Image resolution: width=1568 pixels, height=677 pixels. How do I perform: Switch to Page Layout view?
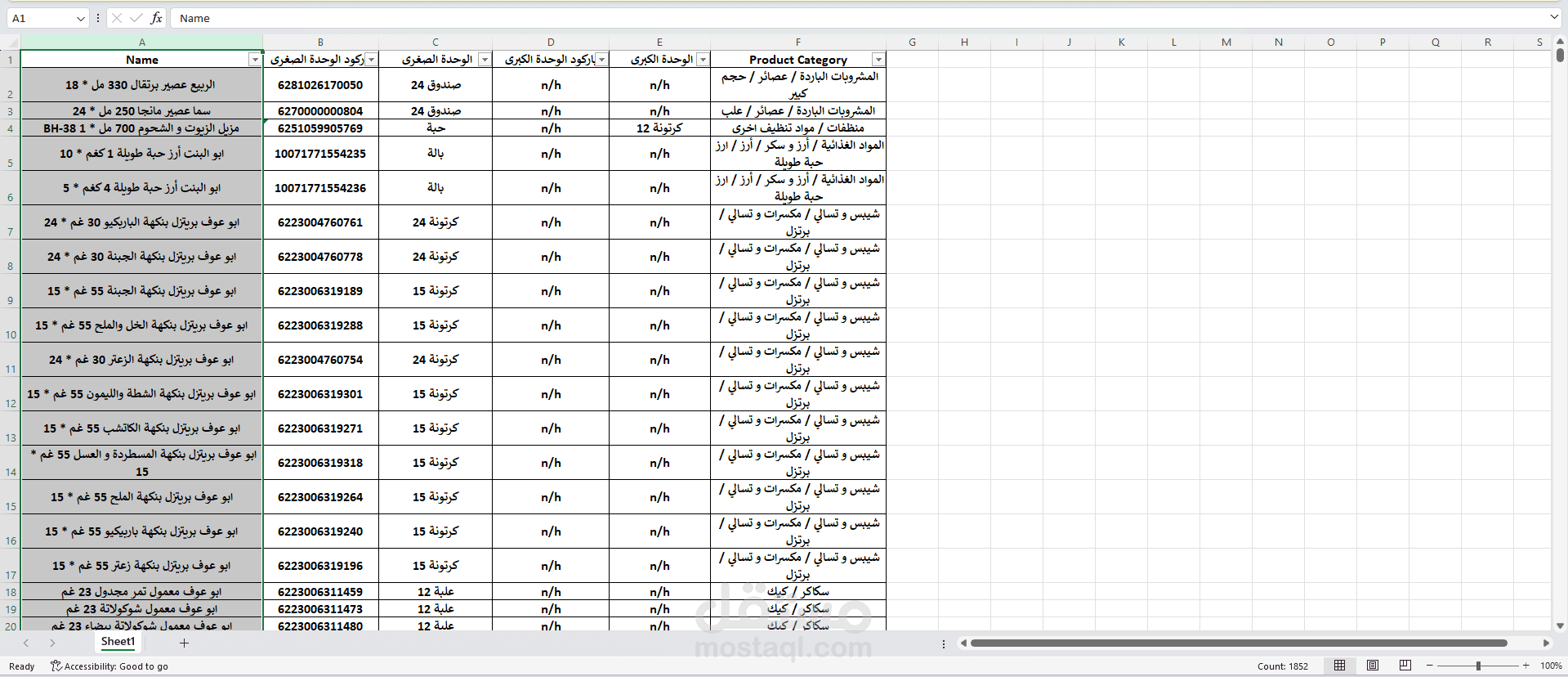point(1373,666)
